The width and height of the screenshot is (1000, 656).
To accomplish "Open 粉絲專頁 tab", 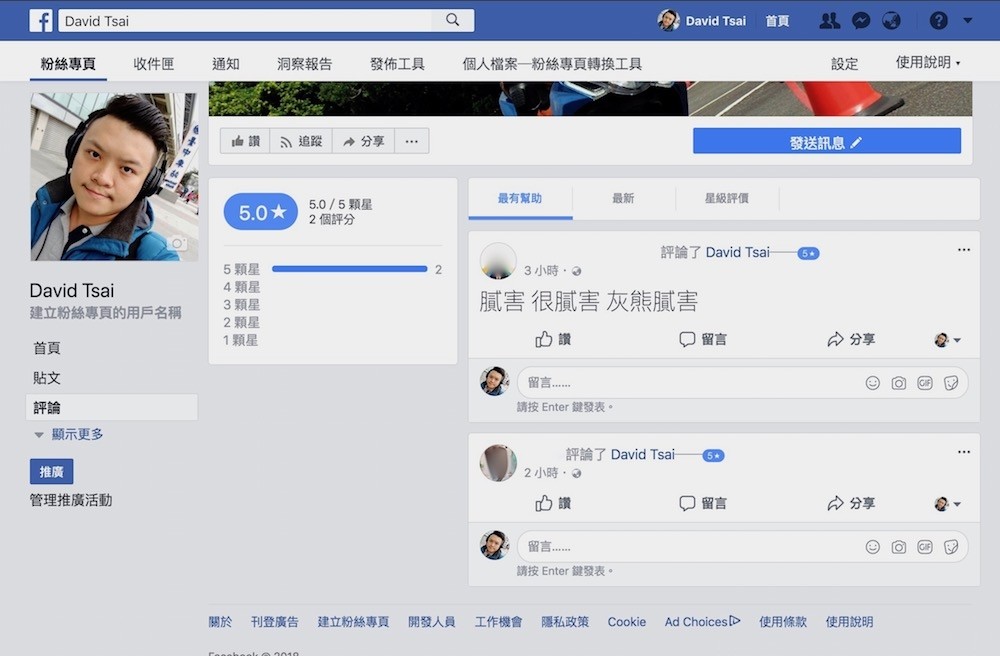I will coord(68,64).
